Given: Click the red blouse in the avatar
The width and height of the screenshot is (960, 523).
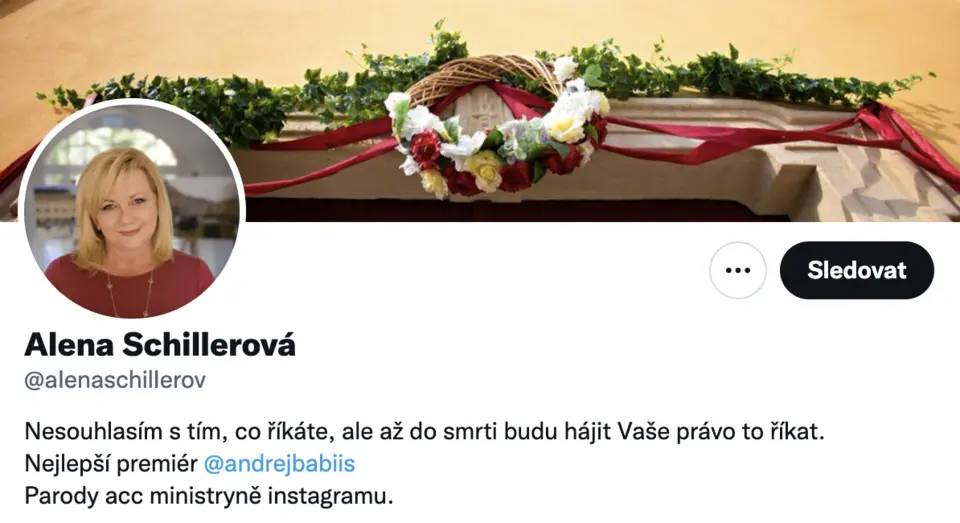Looking at the screenshot, I should [130, 285].
